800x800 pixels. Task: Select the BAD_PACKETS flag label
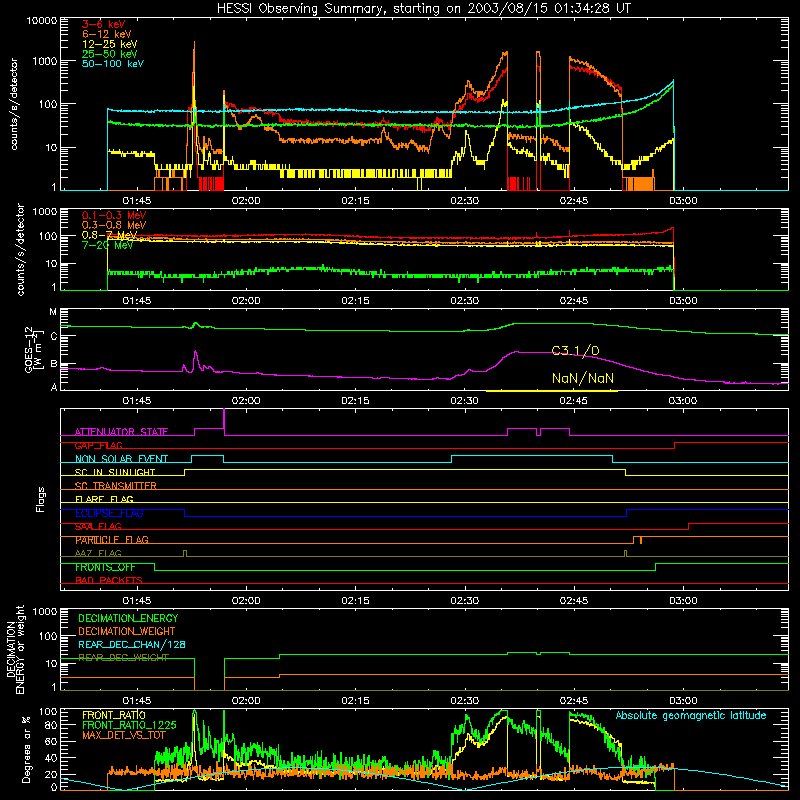click(109, 581)
